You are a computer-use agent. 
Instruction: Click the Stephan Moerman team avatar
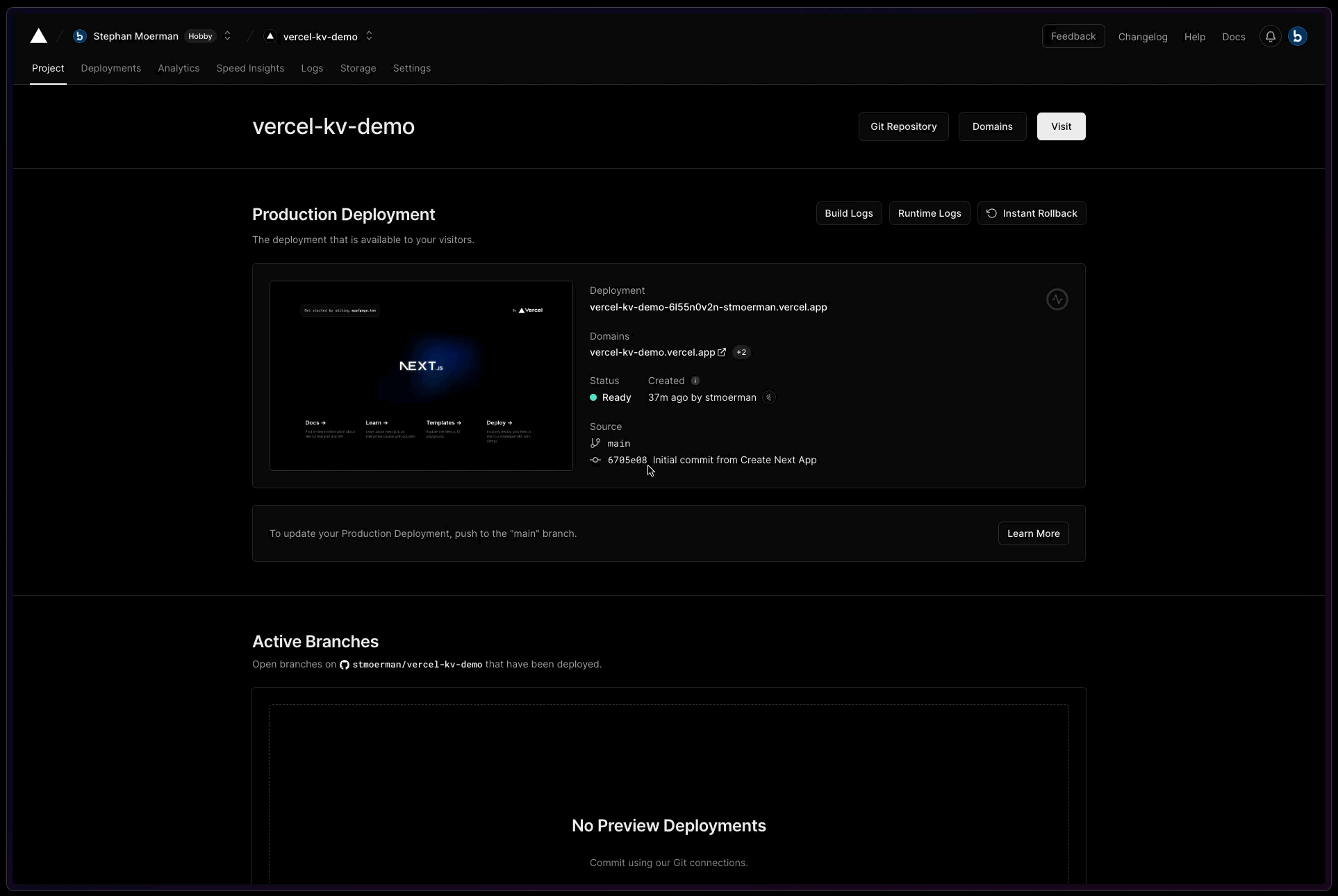tap(80, 36)
